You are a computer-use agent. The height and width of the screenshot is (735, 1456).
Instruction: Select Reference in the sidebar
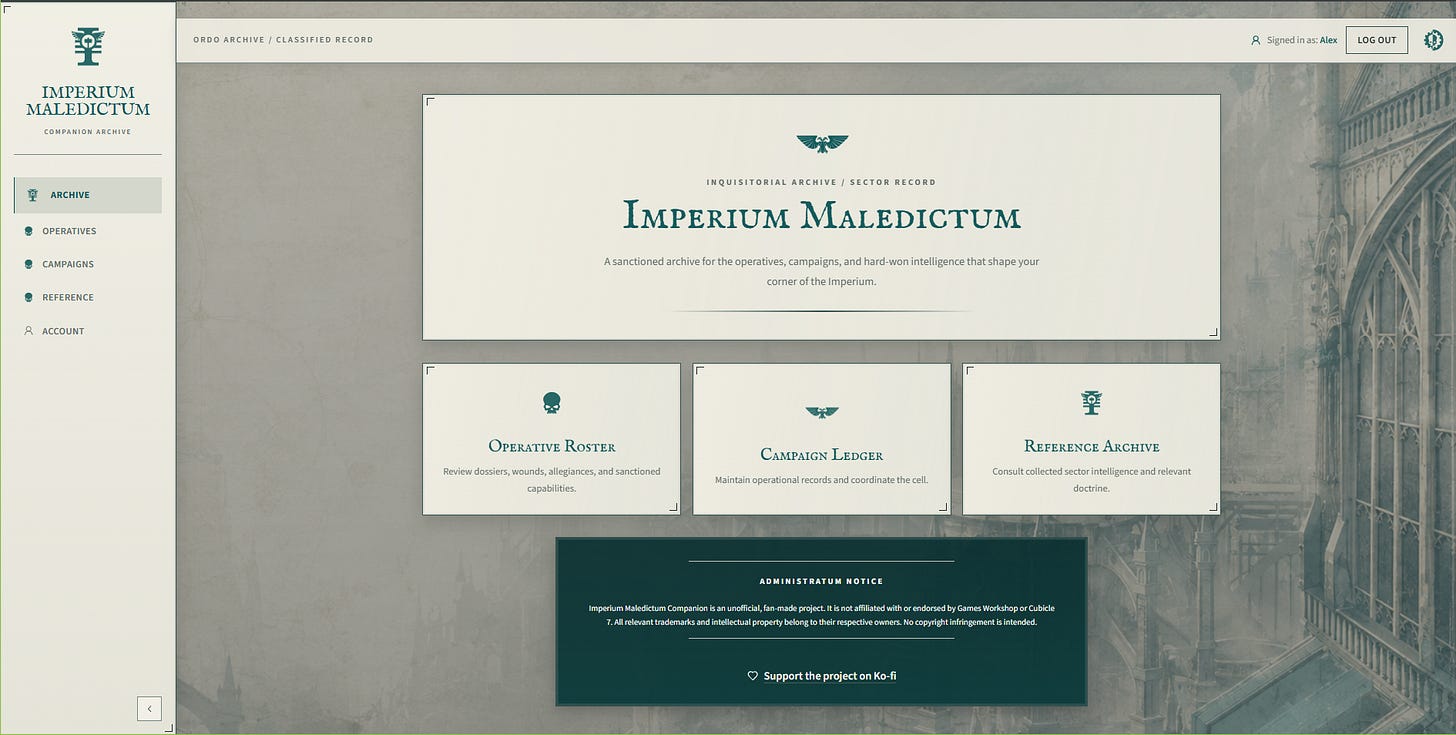pyautogui.click(x=88, y=297)
